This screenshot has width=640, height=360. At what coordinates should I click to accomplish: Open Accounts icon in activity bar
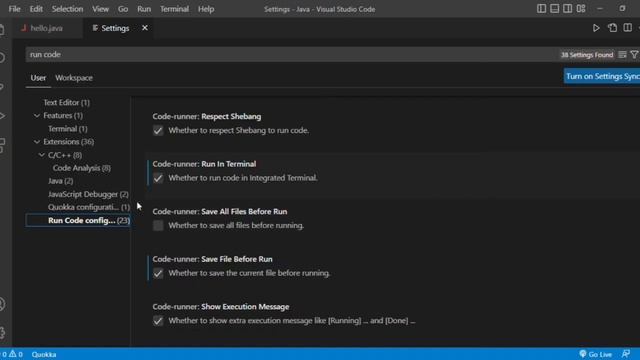click(x=2, y=304)
